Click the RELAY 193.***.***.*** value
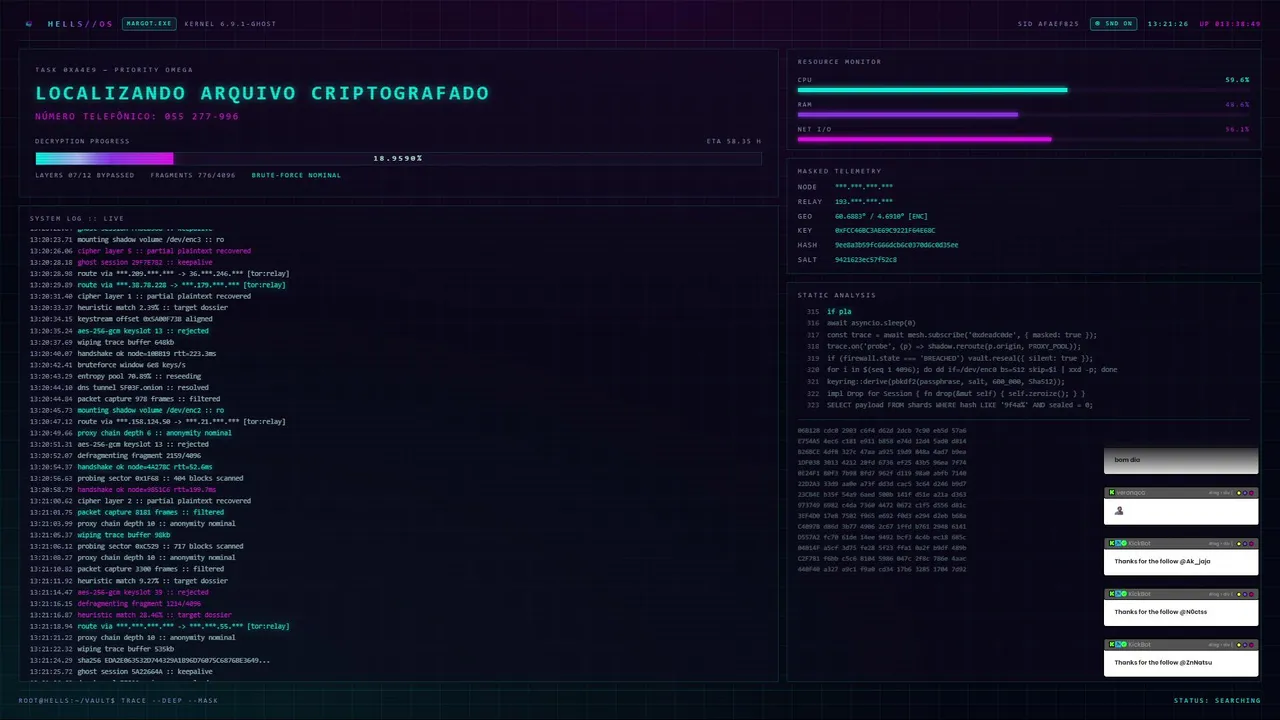This screenshot has width=1280, height=720. coord(864,201)
